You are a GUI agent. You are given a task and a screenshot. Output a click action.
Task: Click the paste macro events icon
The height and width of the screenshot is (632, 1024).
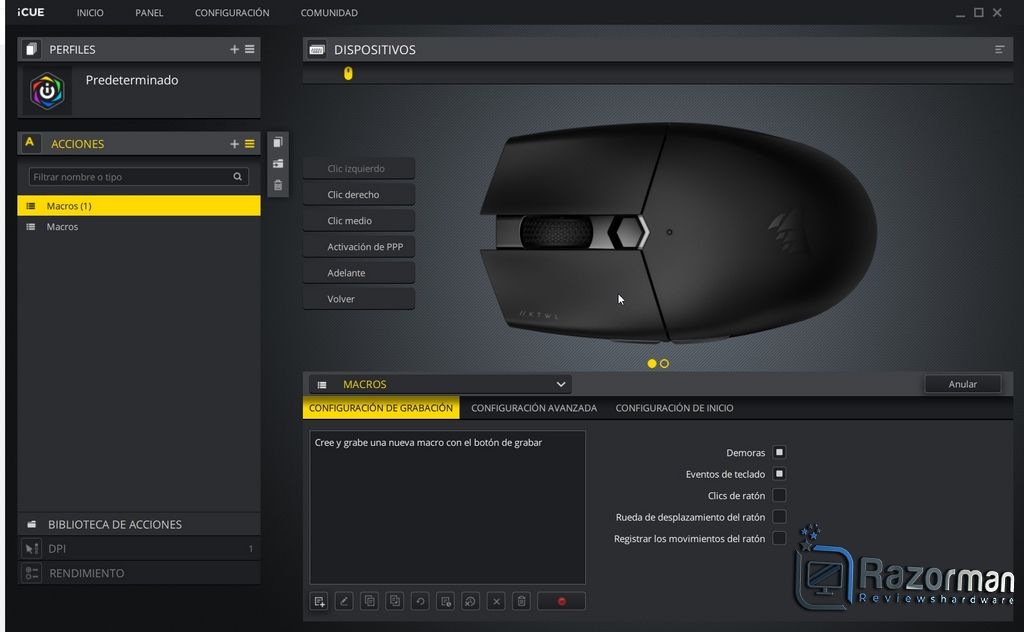(x=394, y=601)
